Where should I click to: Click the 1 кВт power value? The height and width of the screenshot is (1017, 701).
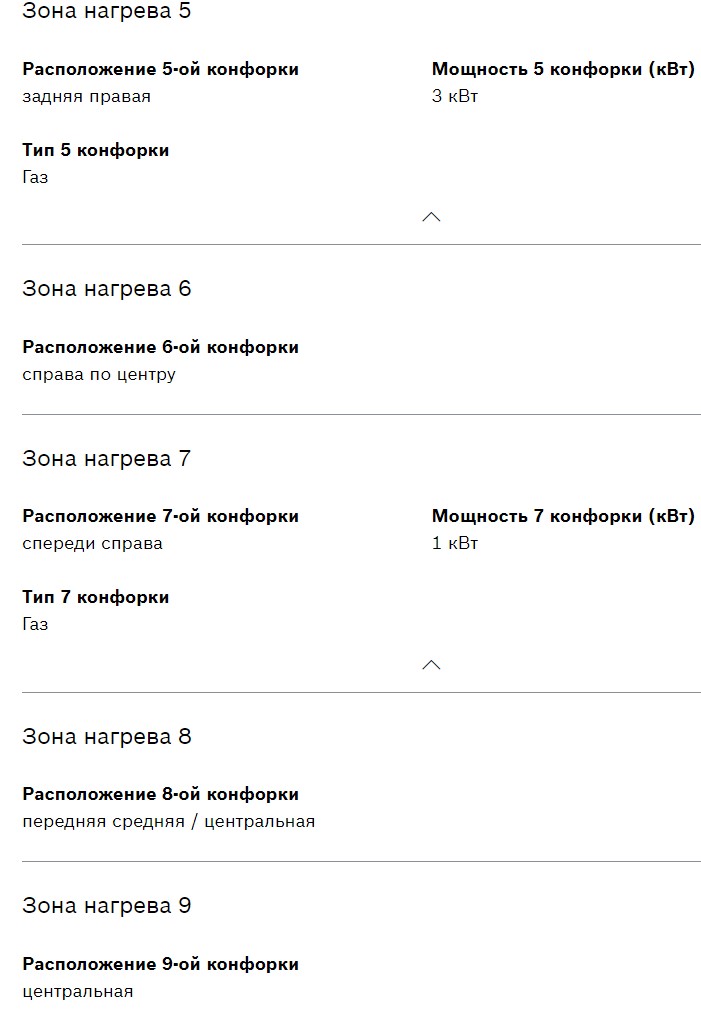pos(455,544)
